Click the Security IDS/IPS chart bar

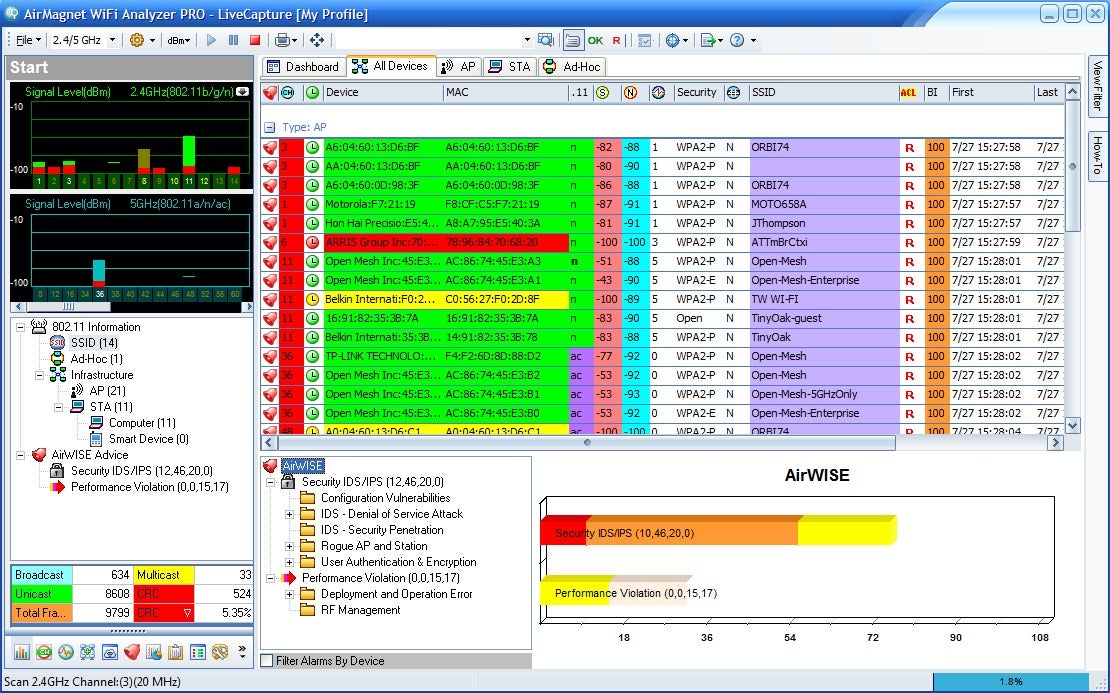pos(718,531)
